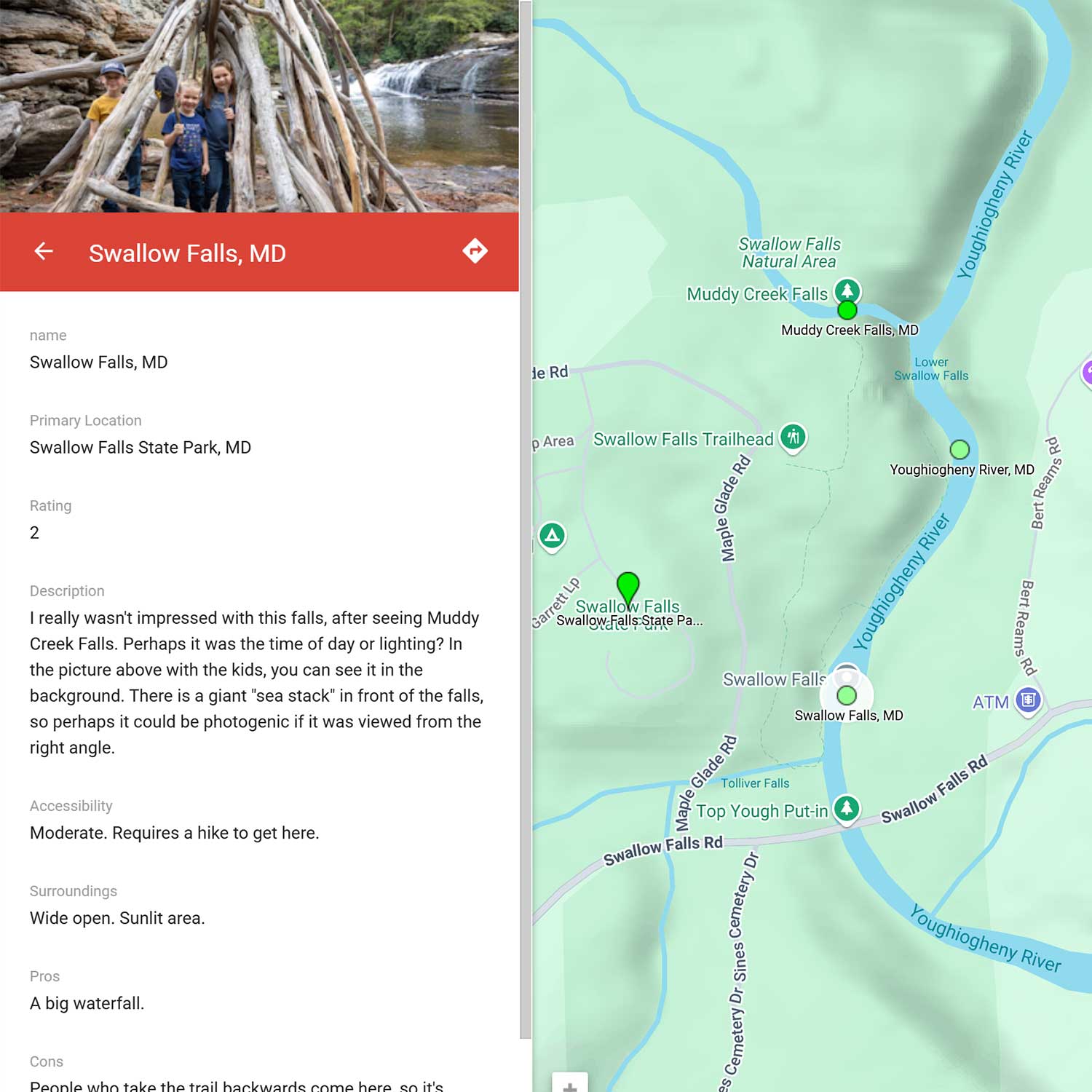This screenshot has height=1092, width=1092.
Task: Select the Swallow Falls Trailhead hiker icon
Action: click(793, 438)
